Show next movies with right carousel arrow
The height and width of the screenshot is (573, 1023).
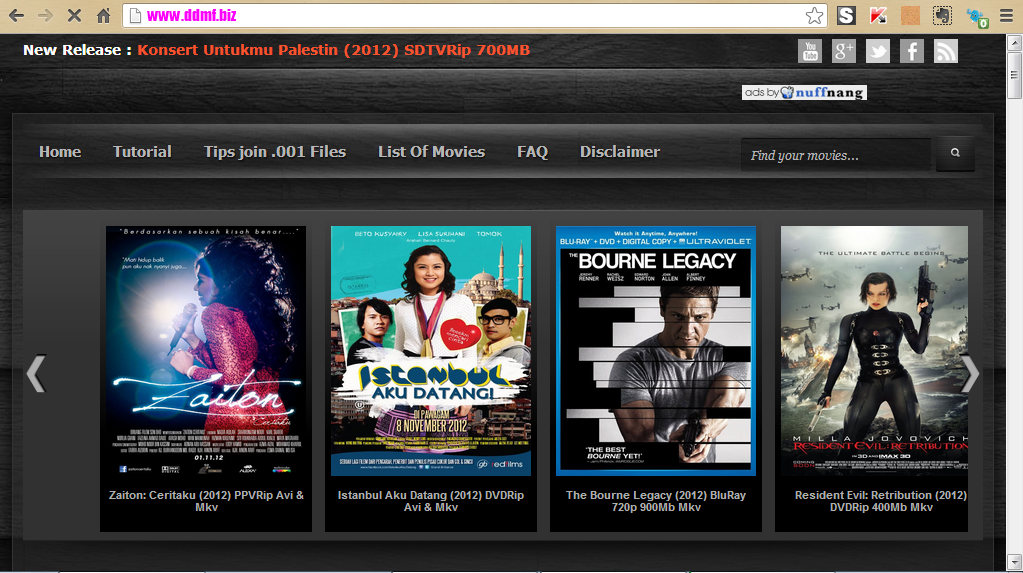tap(969, 374)
